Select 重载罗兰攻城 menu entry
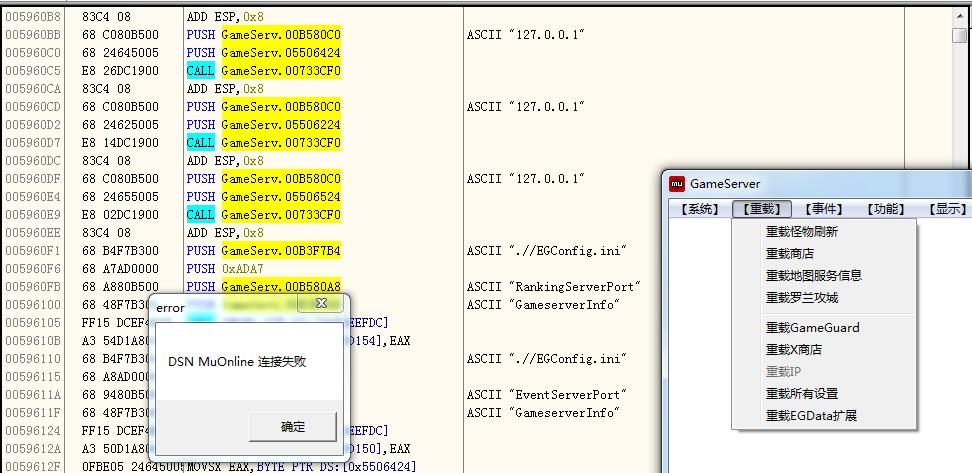Image resolution: width=972 pixels, height=473 pixels. click(824, 298)
